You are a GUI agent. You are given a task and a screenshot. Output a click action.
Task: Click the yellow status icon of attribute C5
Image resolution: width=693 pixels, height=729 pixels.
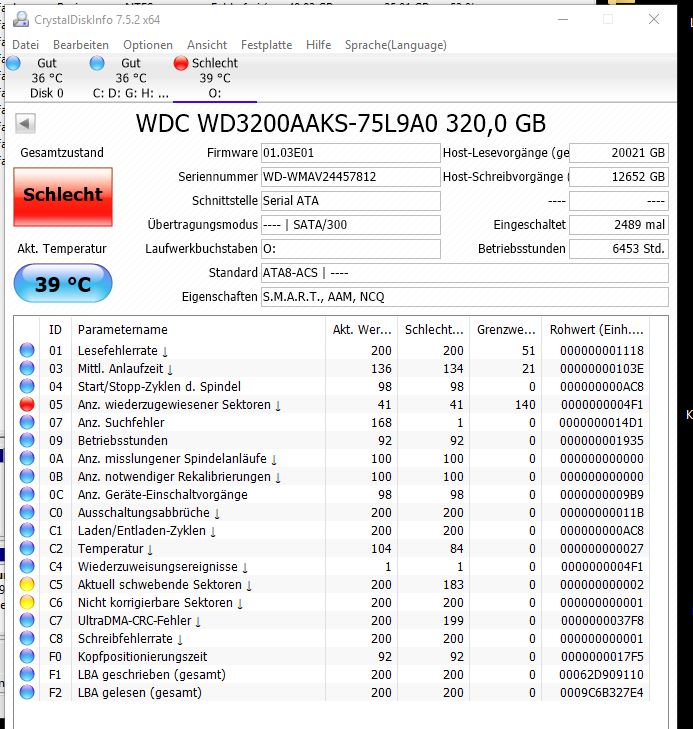(27, 584)
